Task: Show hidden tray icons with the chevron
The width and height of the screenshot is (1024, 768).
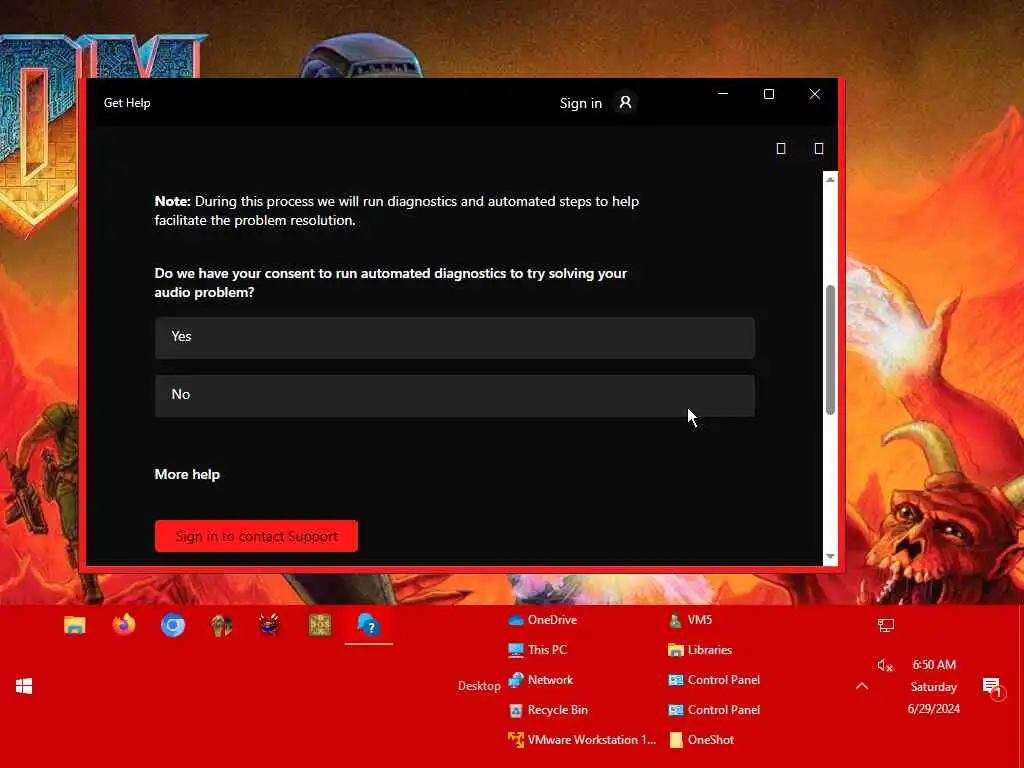Action: (862, 686)
